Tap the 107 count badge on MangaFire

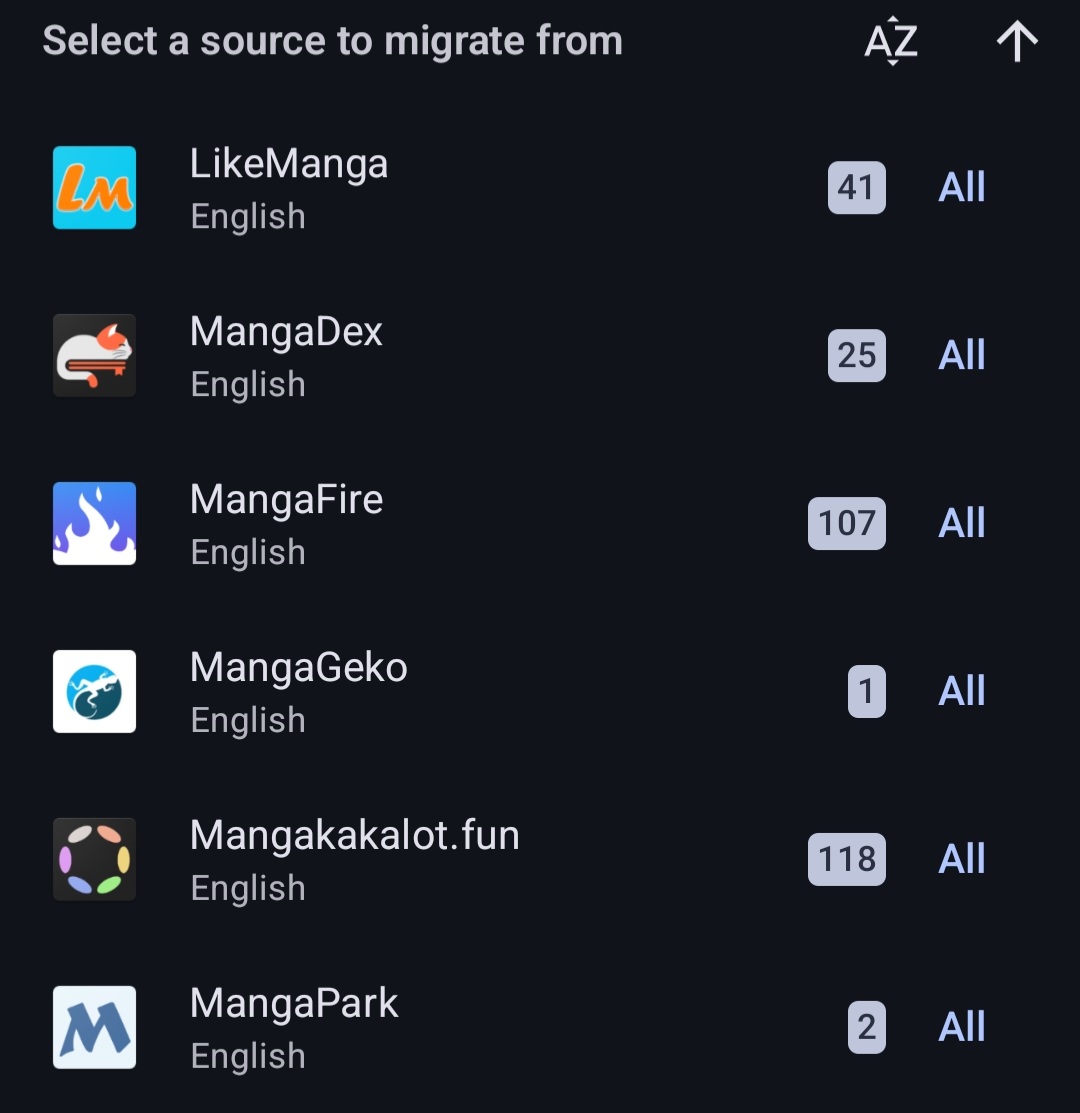pyautogui.click(x=847, y=523)
